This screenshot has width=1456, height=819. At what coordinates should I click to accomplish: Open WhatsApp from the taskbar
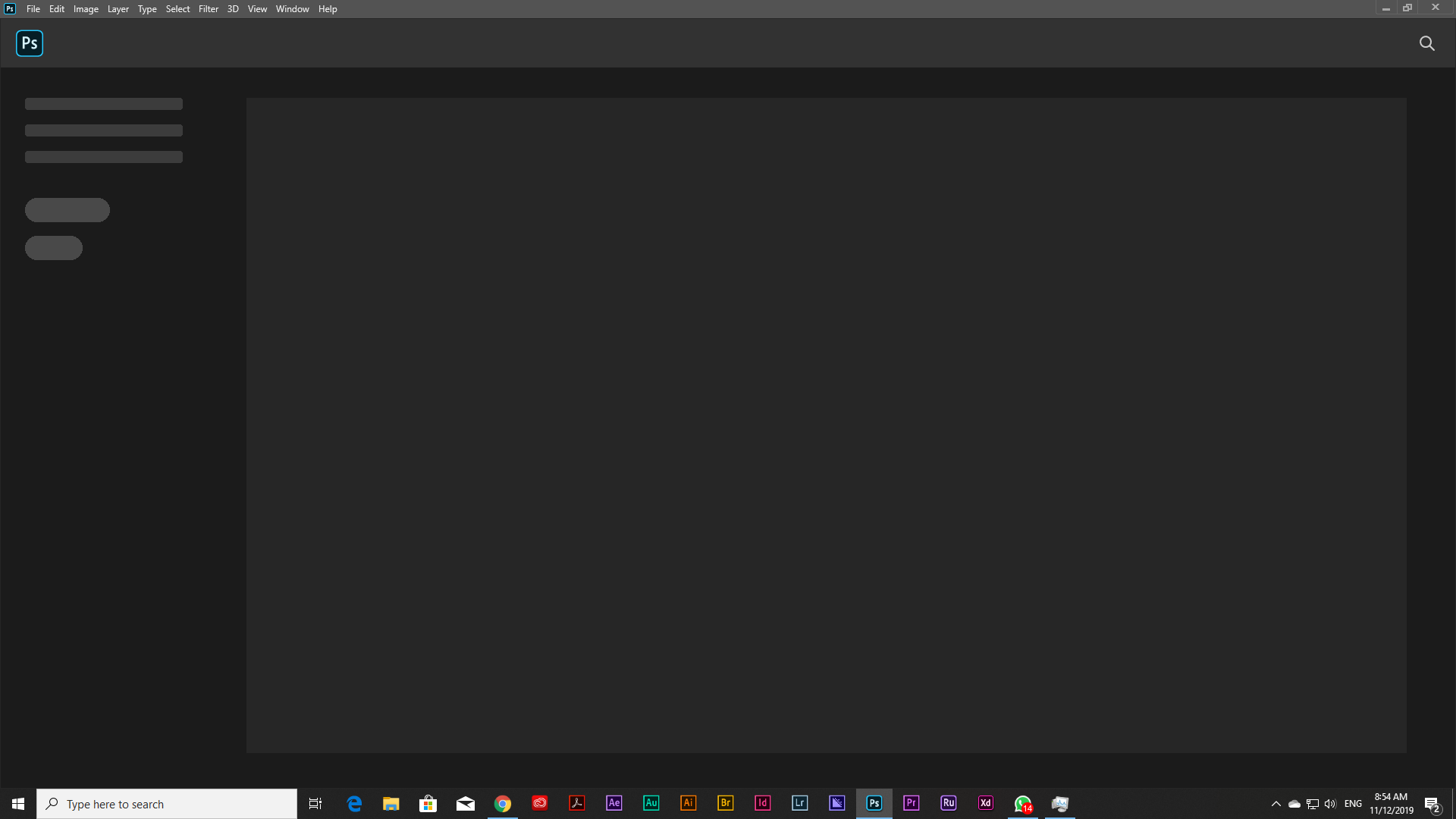(1022, 803)
